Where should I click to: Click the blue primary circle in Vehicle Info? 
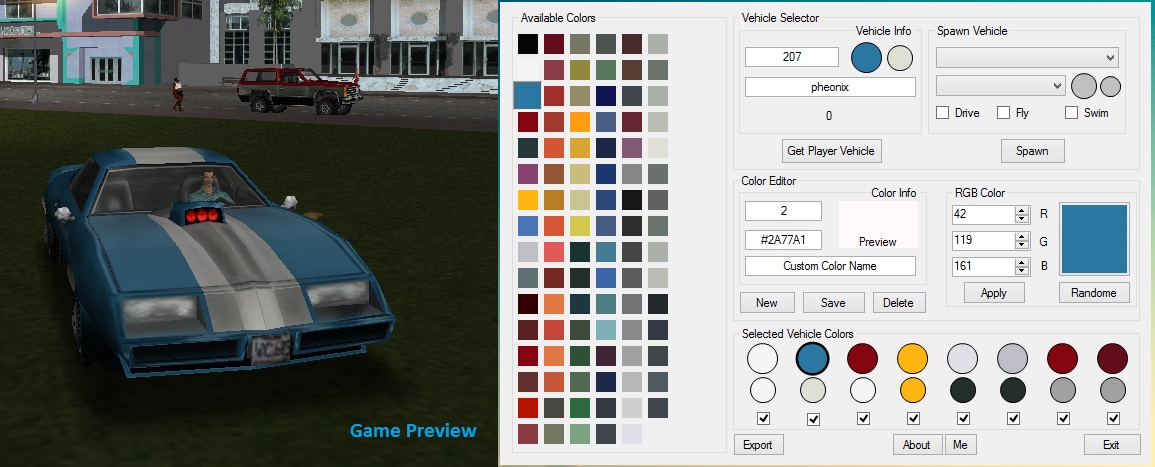coord(866,57)
